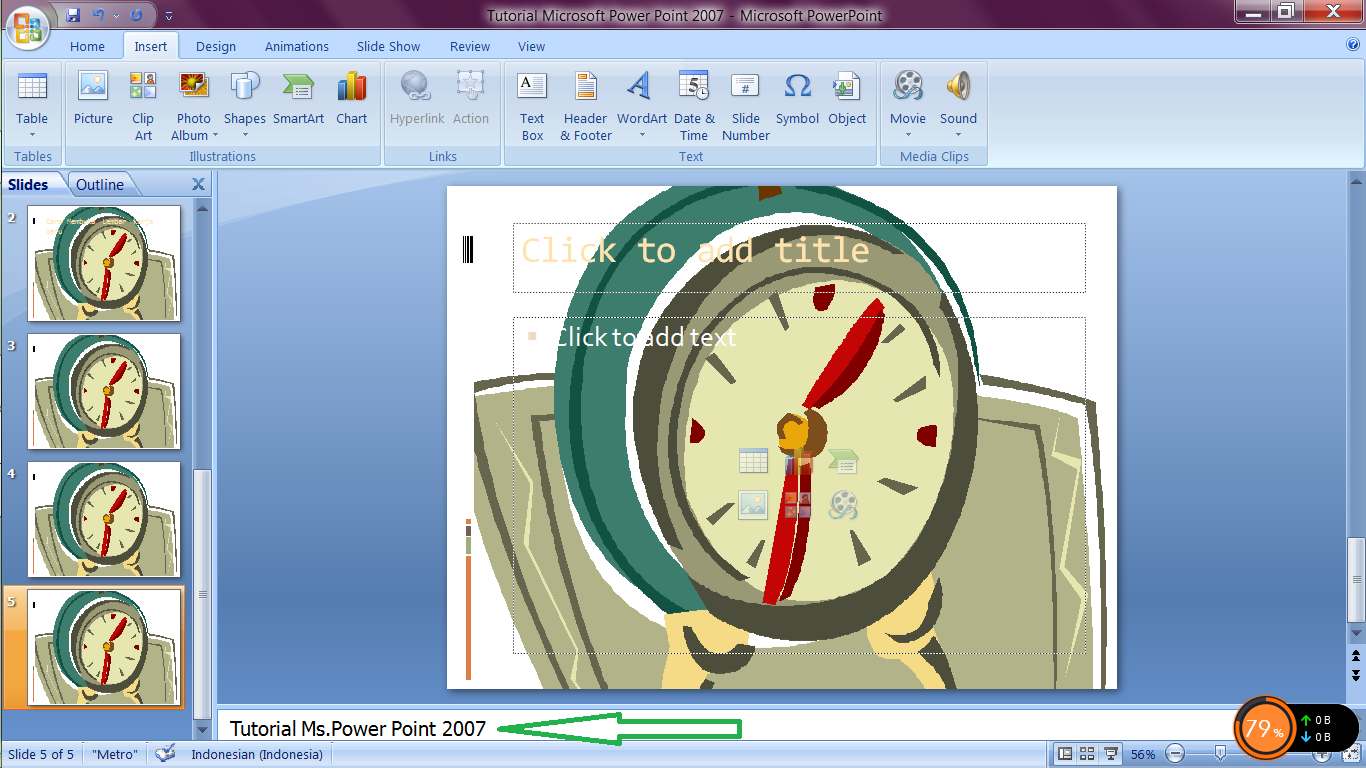Start the slide show from the status bar
This screenshot has height=782, width=1366.
click(1113, 754)
